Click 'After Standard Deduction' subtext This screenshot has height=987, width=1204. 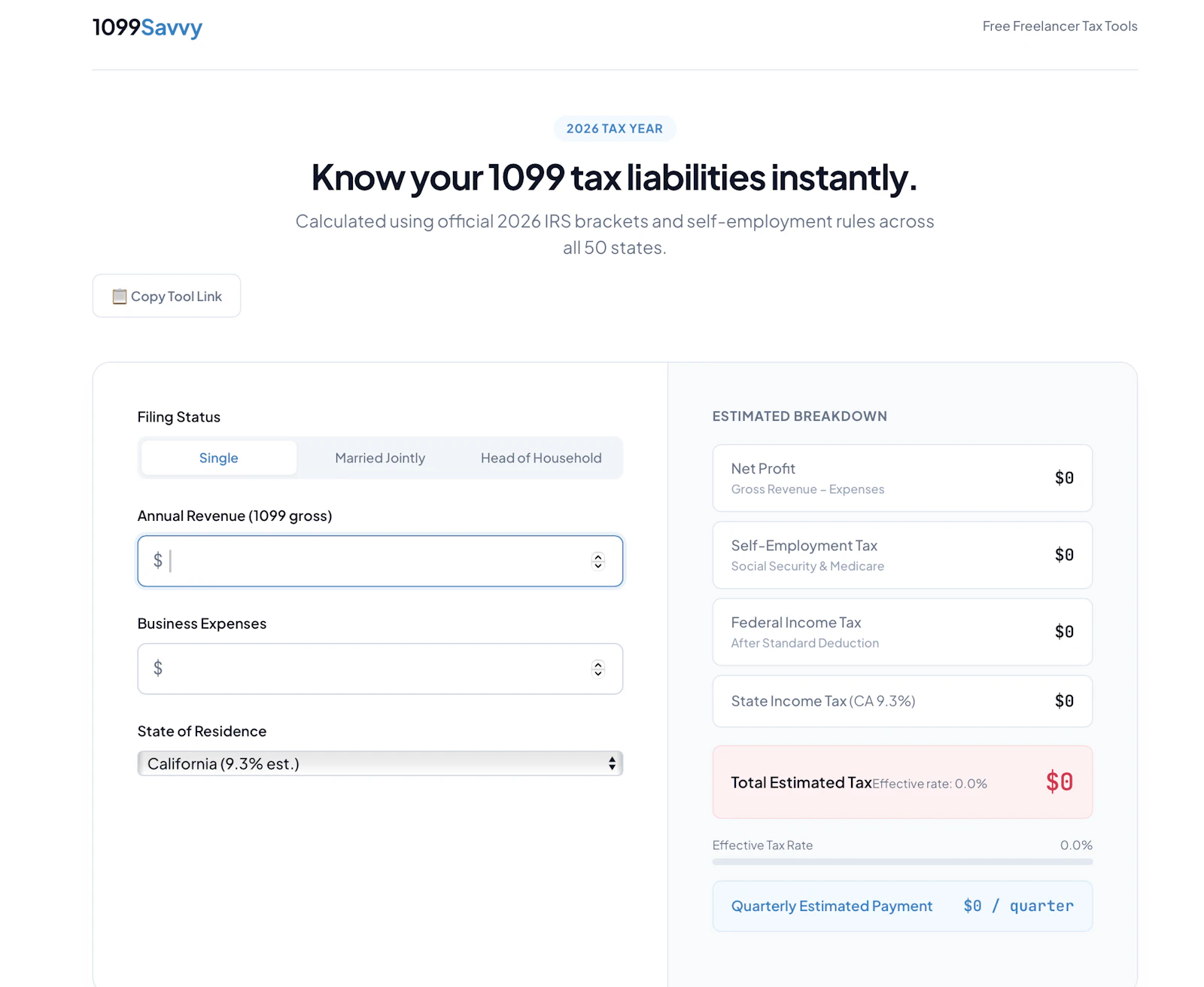point(804,643)
